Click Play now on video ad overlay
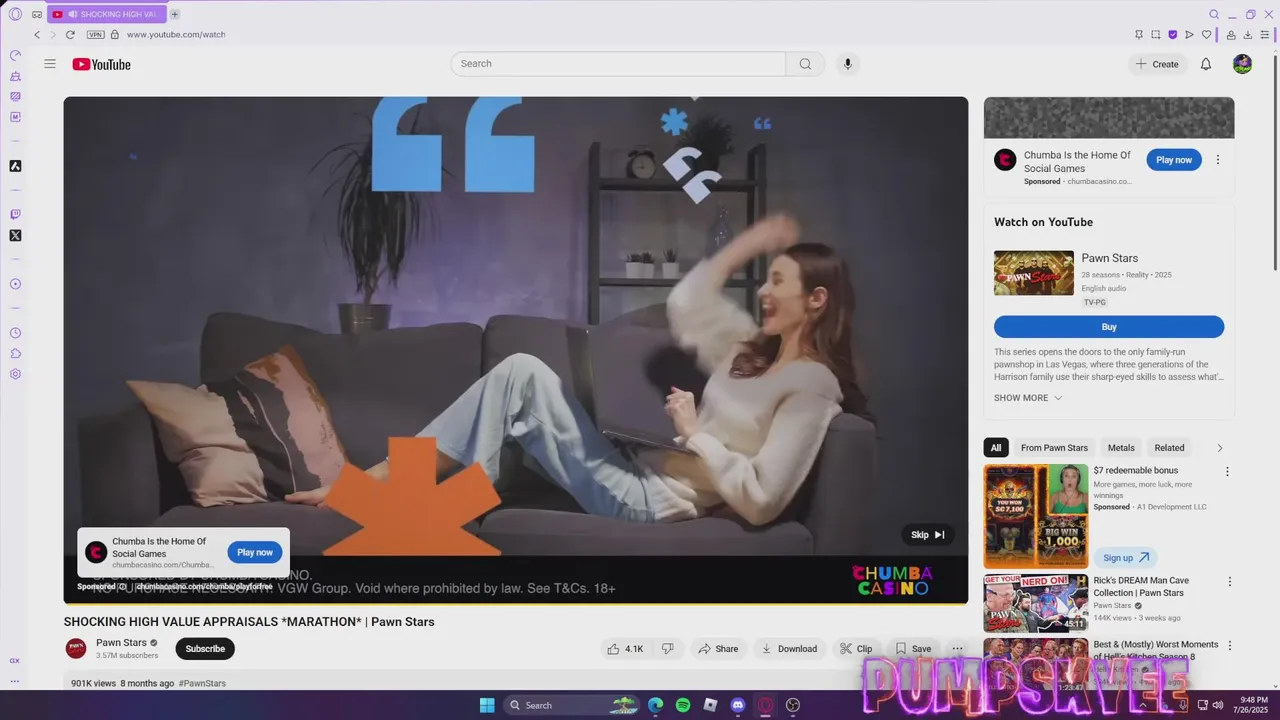 255,552
